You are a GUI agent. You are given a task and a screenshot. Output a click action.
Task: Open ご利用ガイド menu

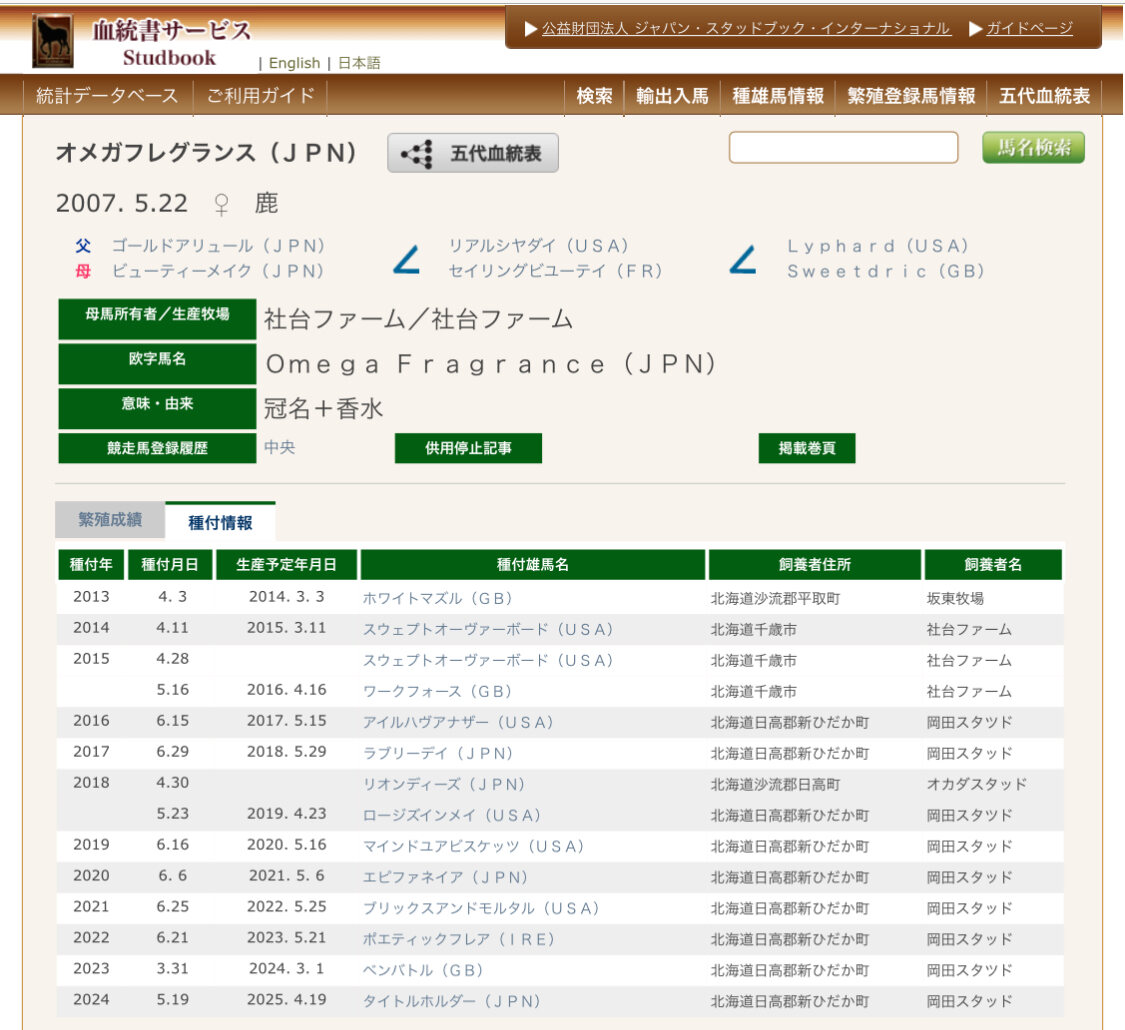click(260, 95)
